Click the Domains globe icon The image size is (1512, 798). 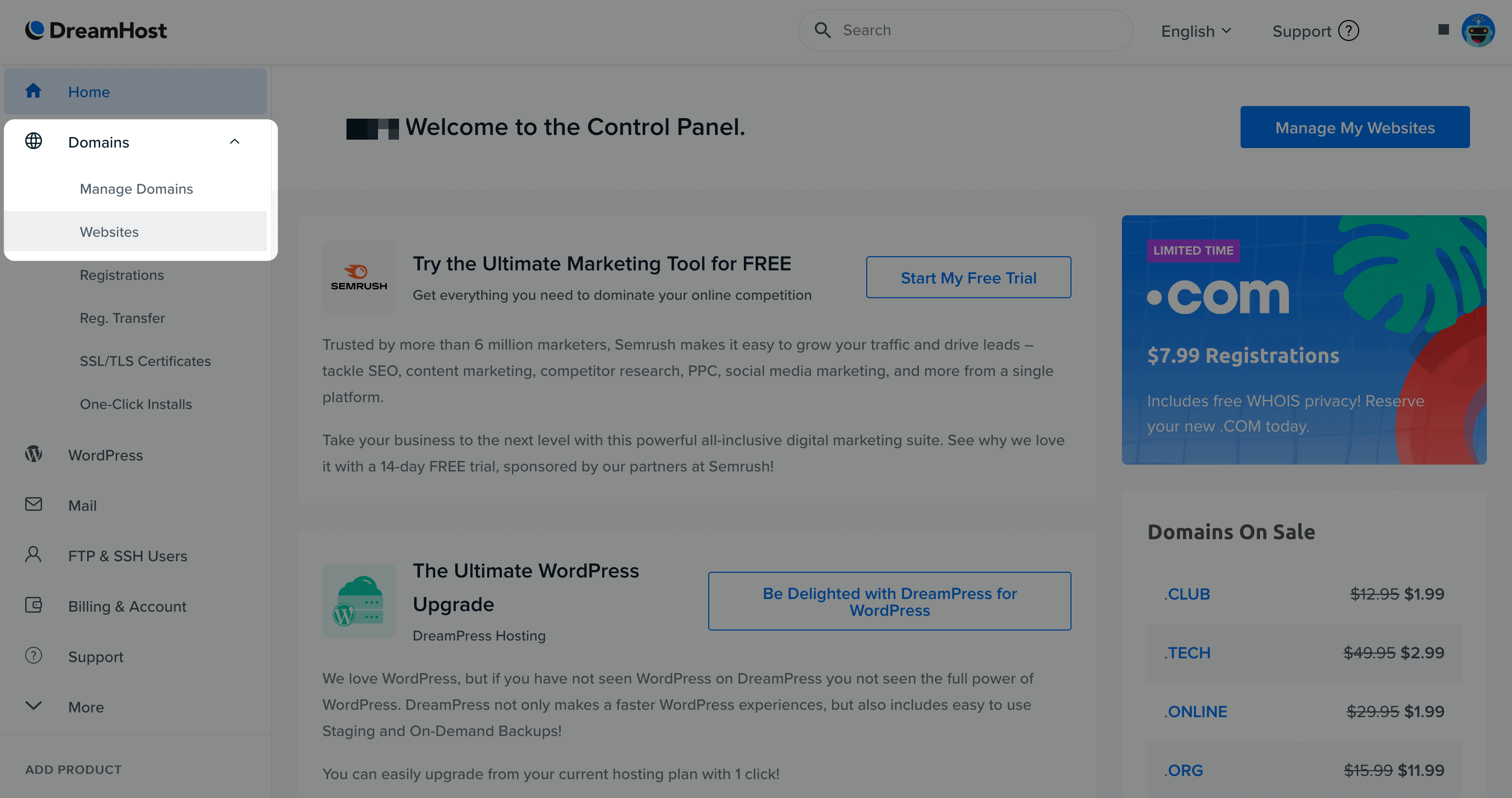[x=34, y=141]
